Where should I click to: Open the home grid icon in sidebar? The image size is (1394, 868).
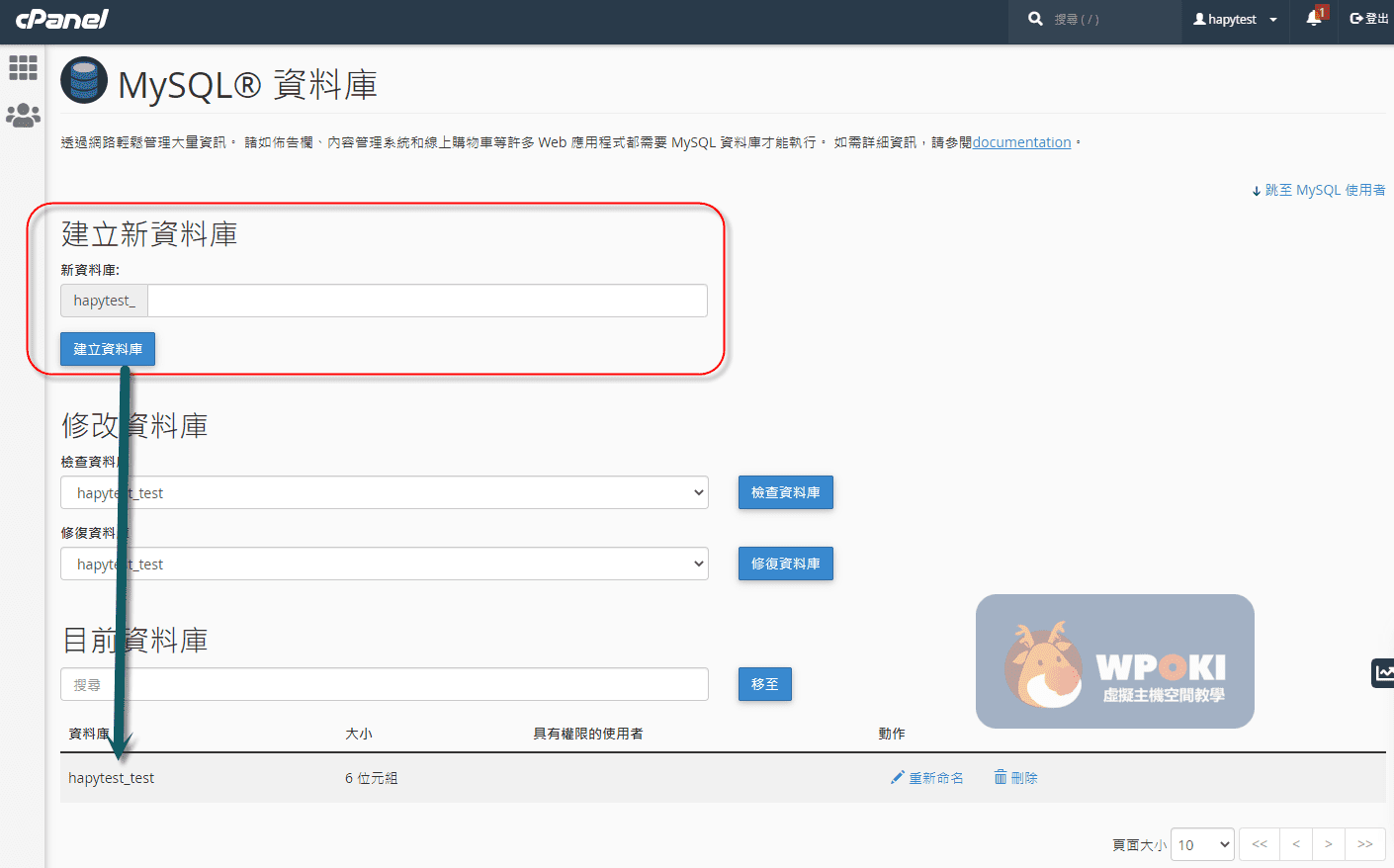pyautogui.click(x=23, y=67)
